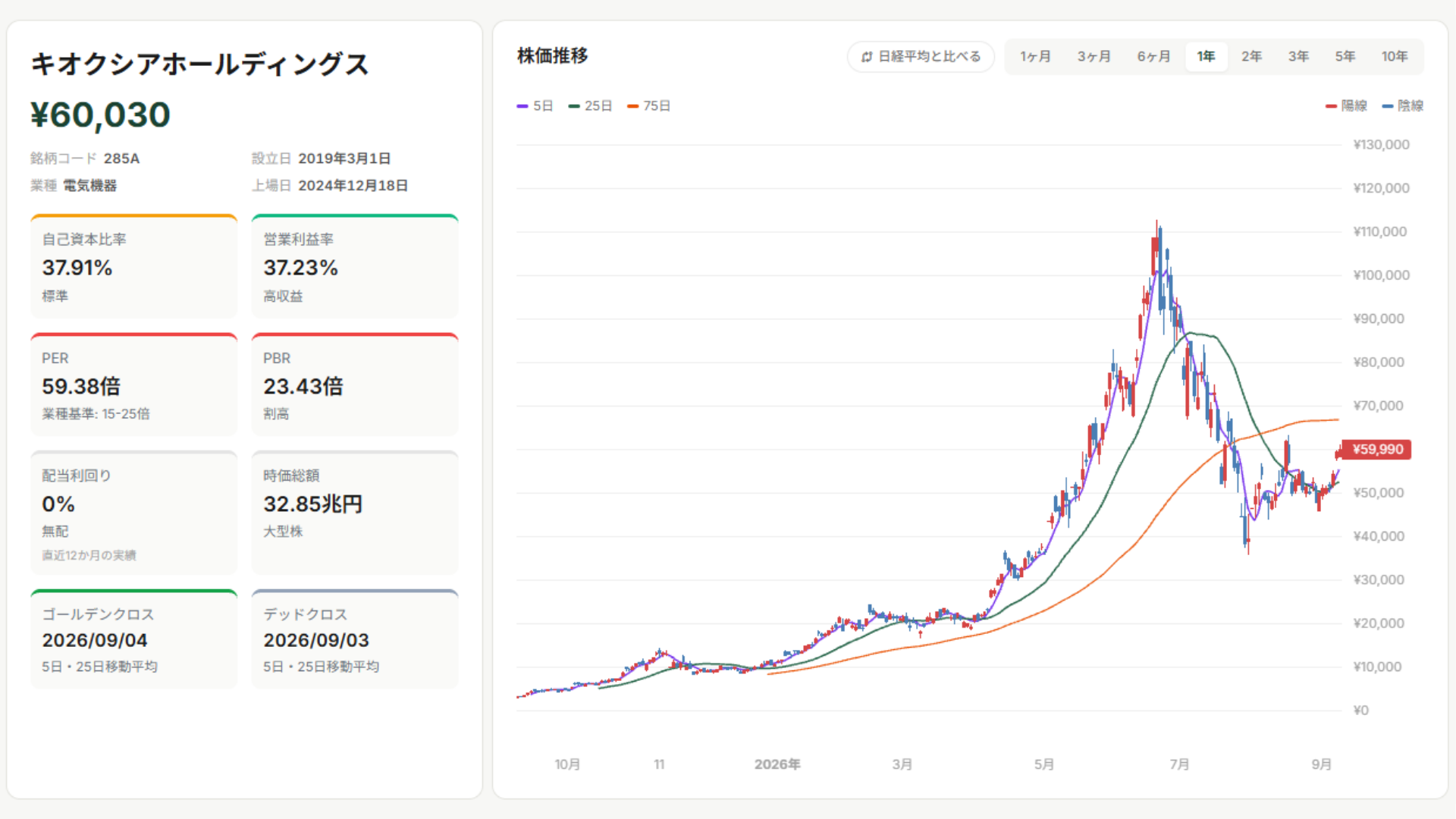1456x819 pixels.
Task: Click the 10月 x-axis label
Action: tap(567, 764)
